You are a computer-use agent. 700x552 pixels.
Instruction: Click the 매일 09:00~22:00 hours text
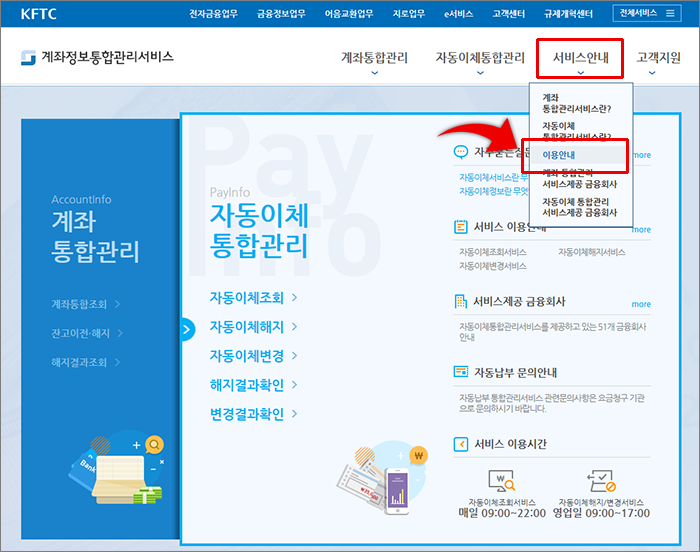tap(502, 513)
